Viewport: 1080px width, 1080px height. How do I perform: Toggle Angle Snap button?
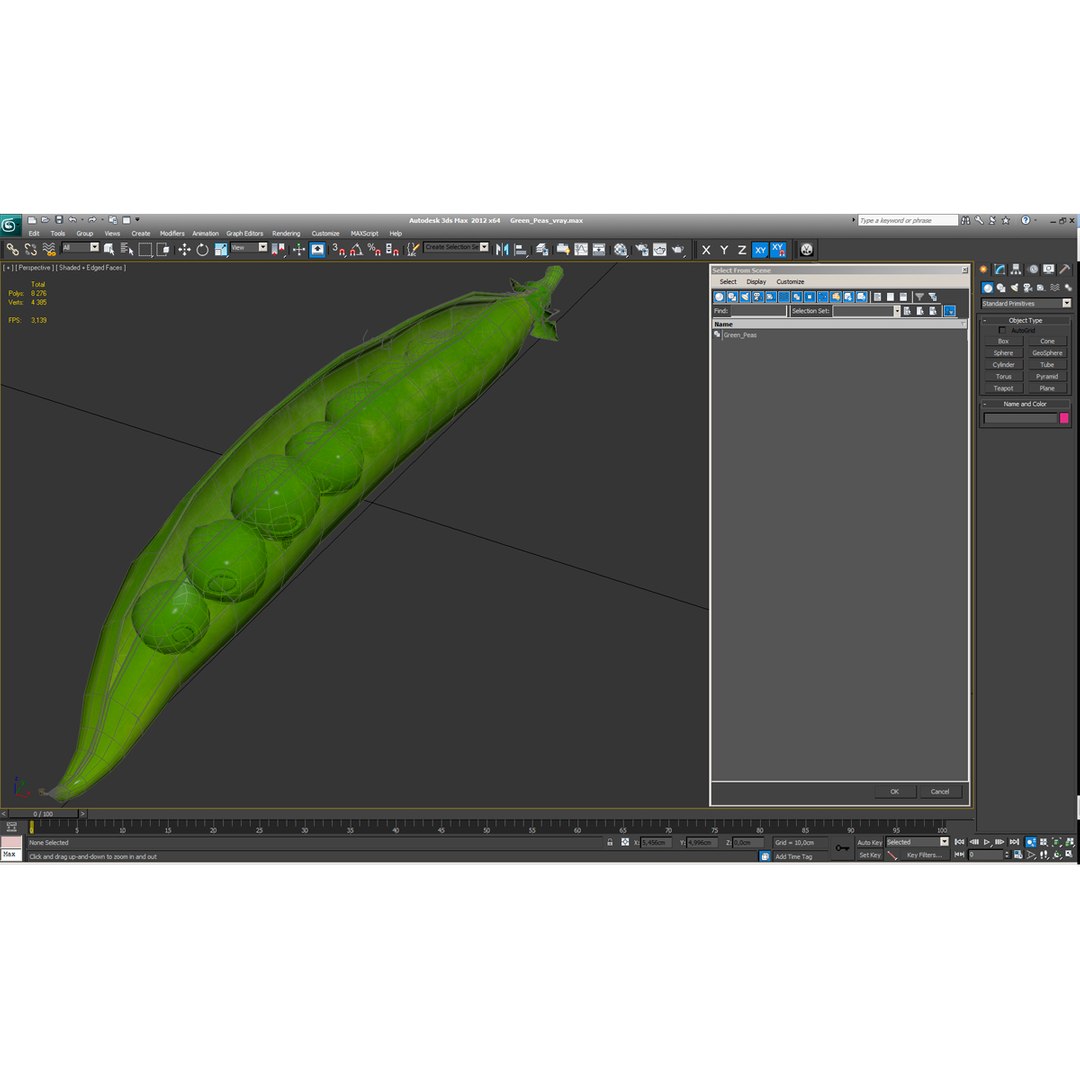point(356,249)
